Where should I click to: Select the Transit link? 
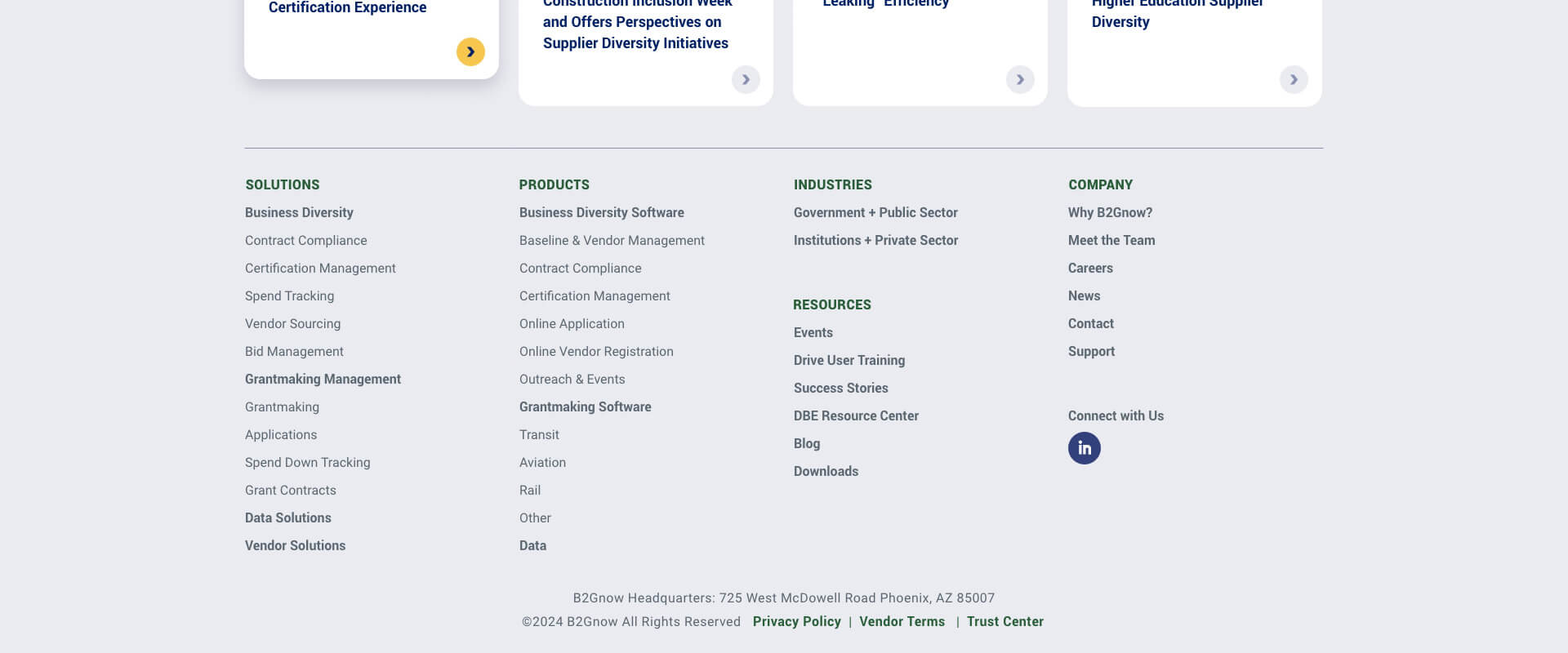539,434
